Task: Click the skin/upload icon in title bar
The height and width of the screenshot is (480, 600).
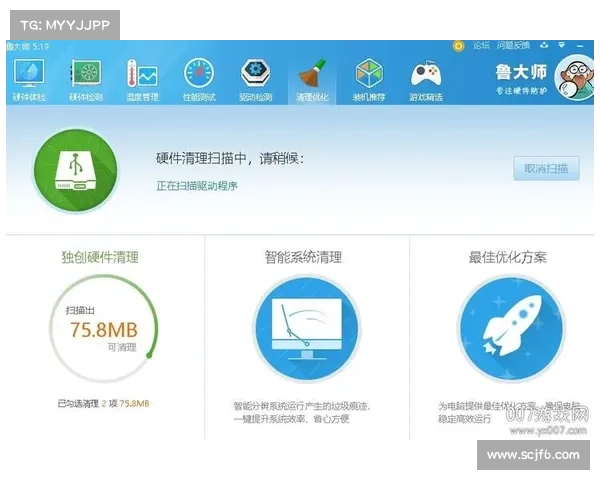Action: pyautogui.click(x=544, y=46)
